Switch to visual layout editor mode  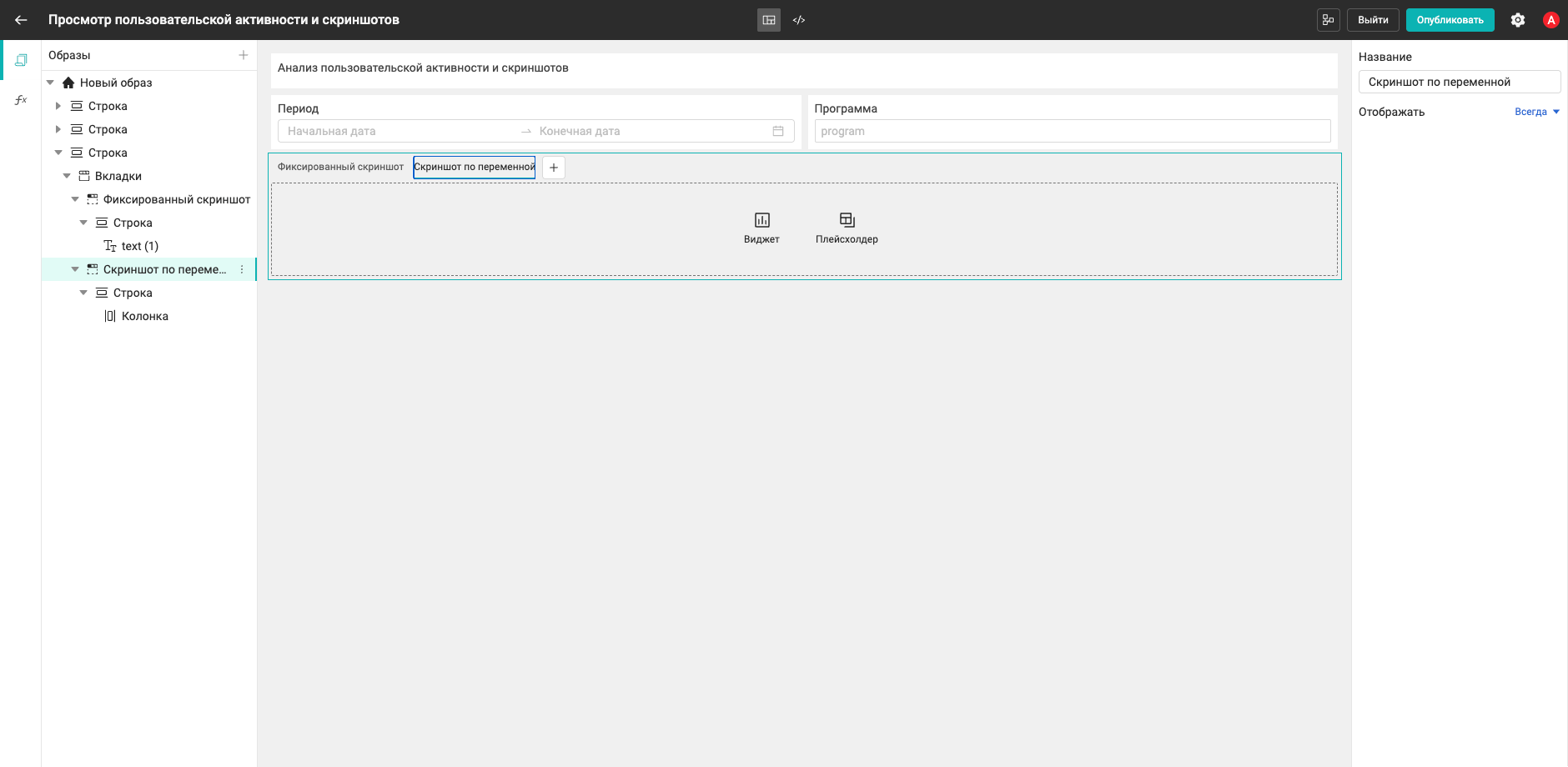click(769, 20)
